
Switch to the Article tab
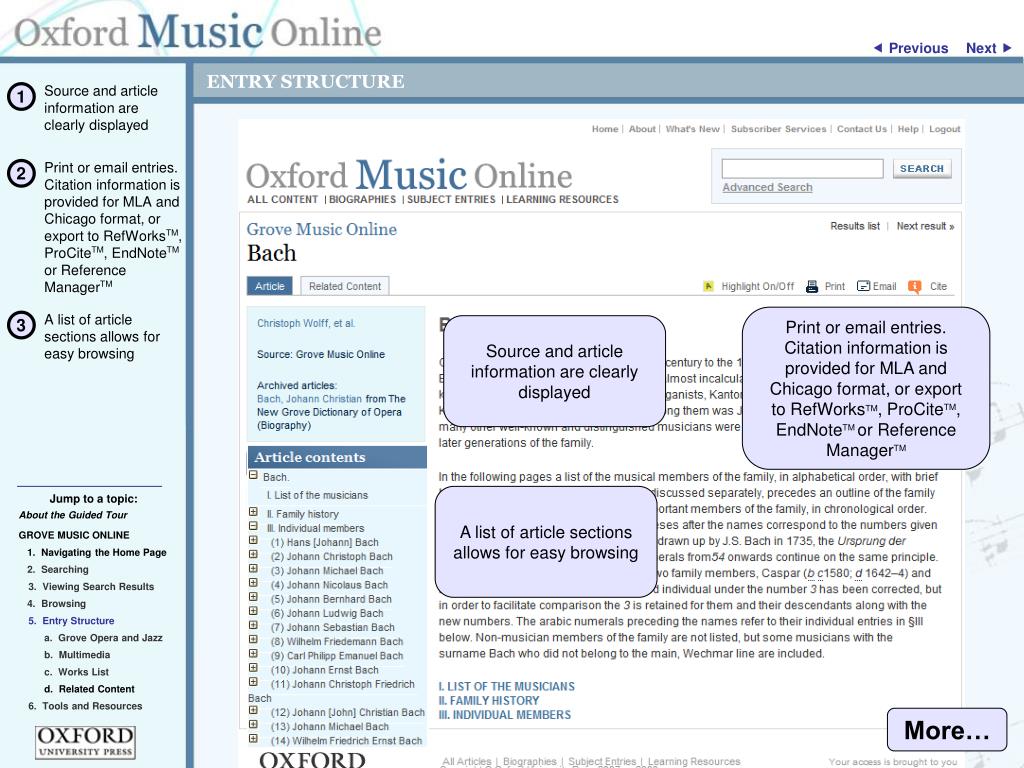pyautogui.click(x=270, y=286)
